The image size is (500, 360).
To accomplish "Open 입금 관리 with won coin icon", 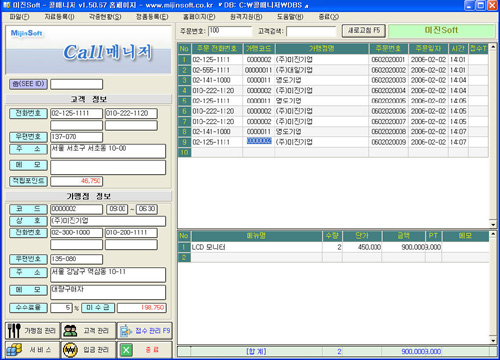I will coord(89,350).
